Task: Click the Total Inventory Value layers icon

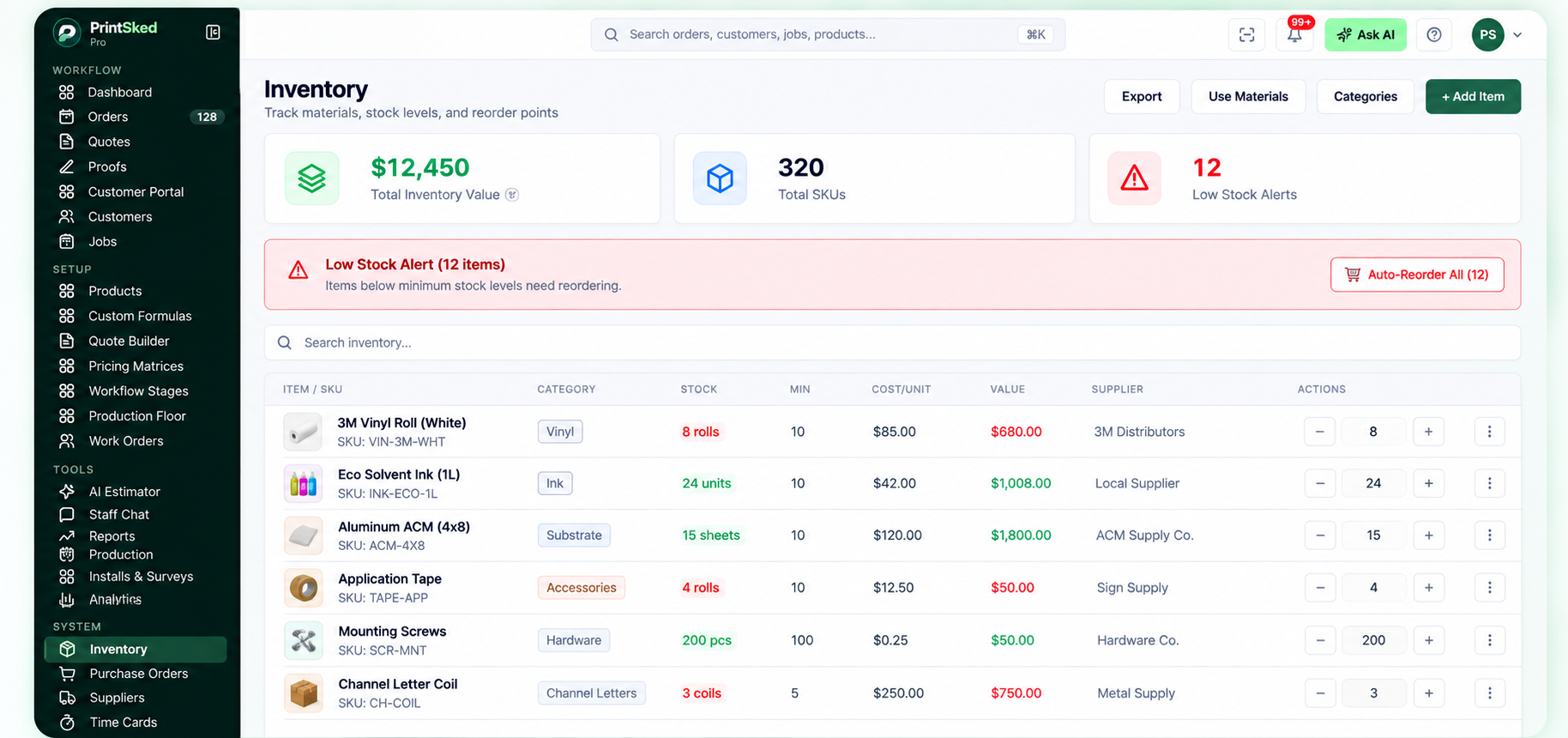Action: (311, 178)
